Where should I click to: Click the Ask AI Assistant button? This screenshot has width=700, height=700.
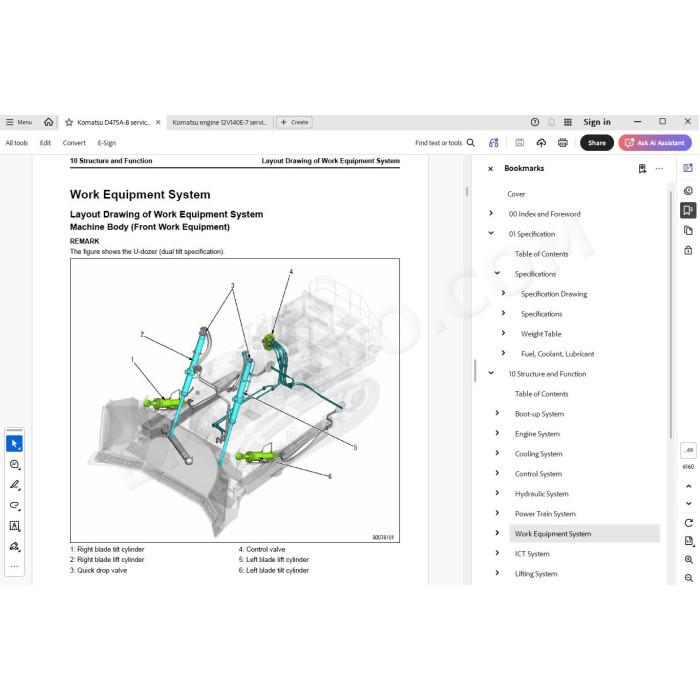click(655, 143)
